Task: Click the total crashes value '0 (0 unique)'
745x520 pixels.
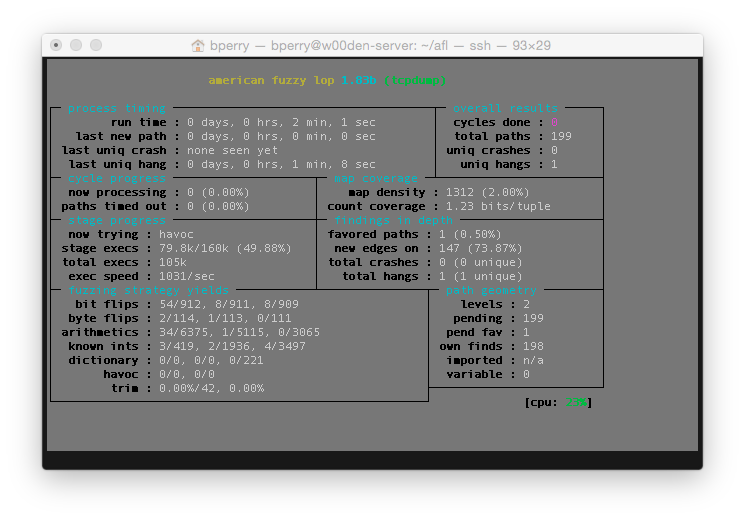Action: tap(480, 262)
